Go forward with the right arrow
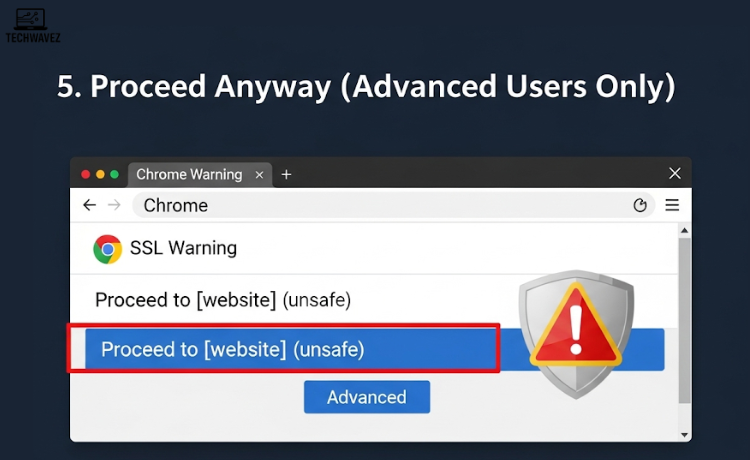Screen dimensions: 750x460 [113, 205]
